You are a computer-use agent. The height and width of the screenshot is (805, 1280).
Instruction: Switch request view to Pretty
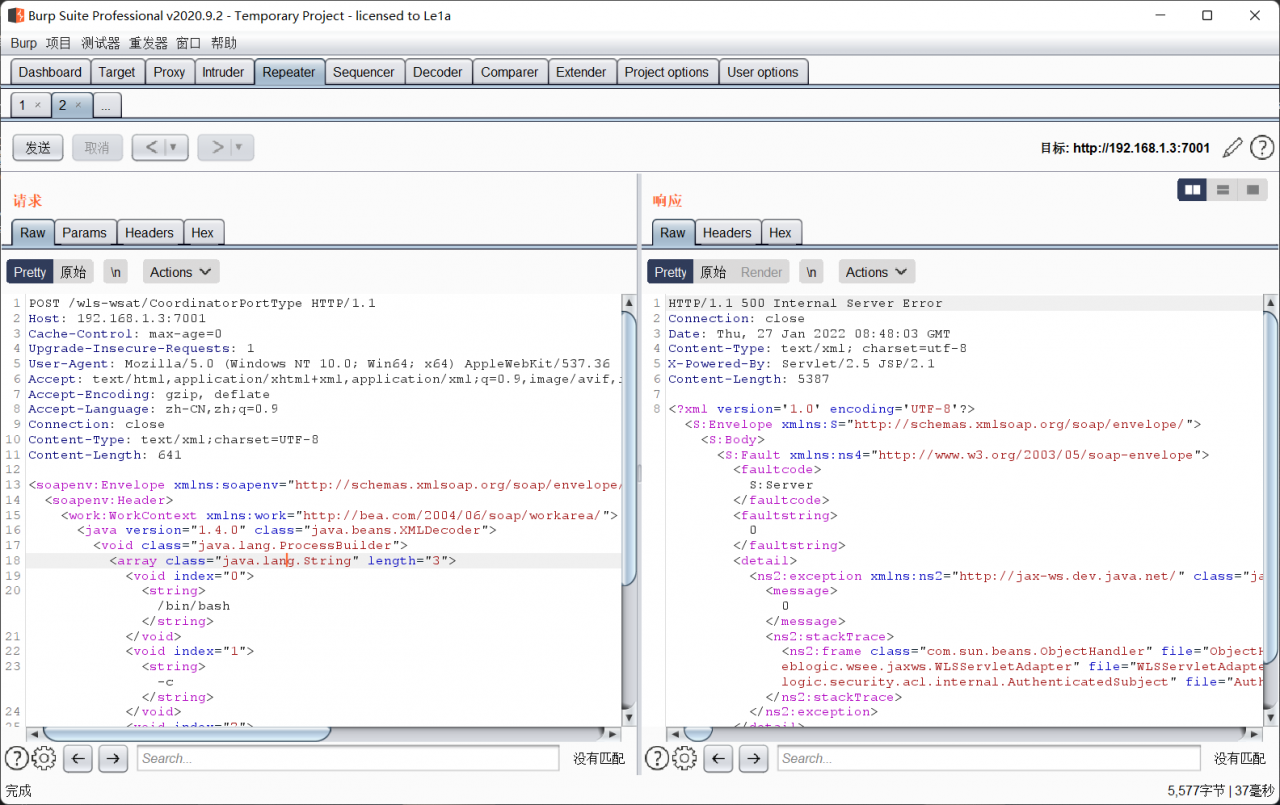(x=30, y=272)
